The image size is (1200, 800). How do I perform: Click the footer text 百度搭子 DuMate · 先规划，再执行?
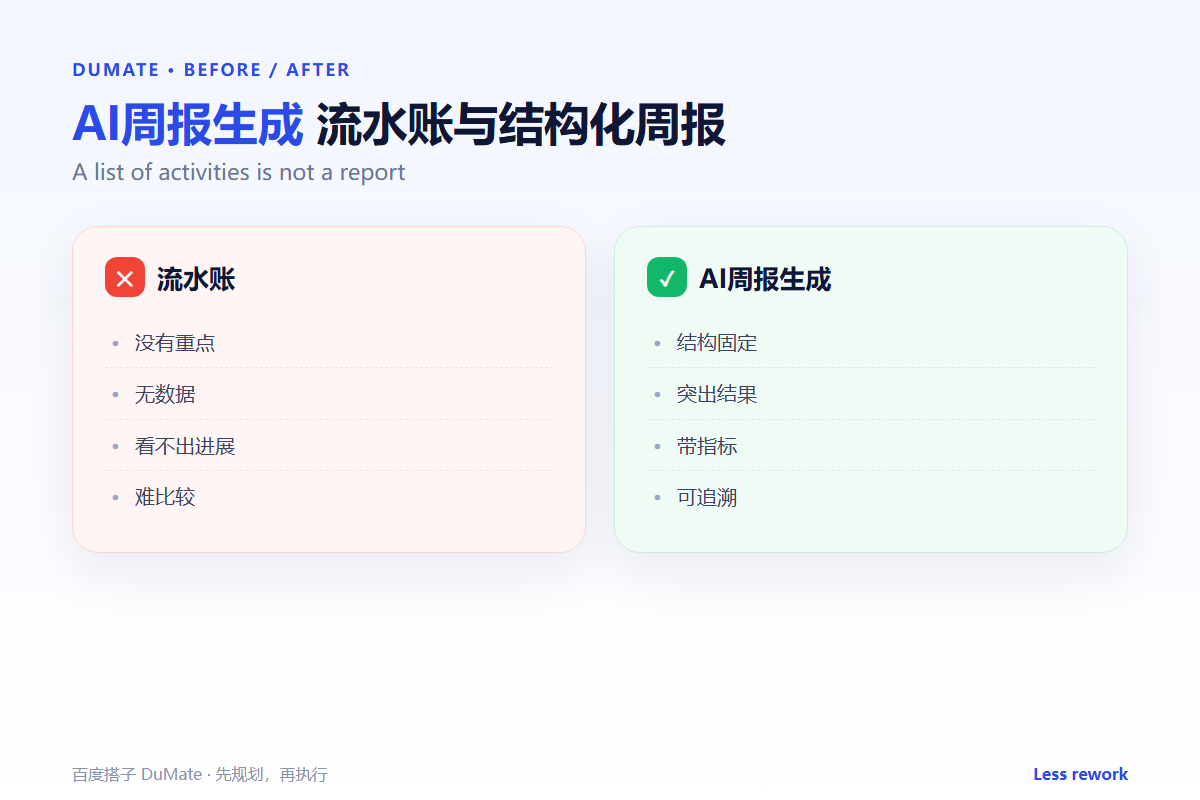[200, 774]
